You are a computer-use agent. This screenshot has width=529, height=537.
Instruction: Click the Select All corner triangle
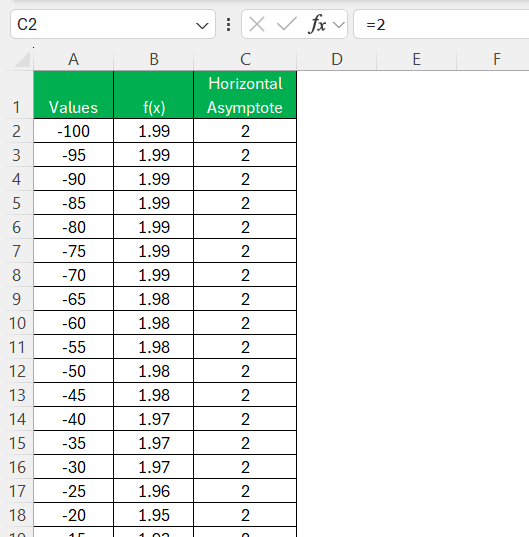coord(23,60)
